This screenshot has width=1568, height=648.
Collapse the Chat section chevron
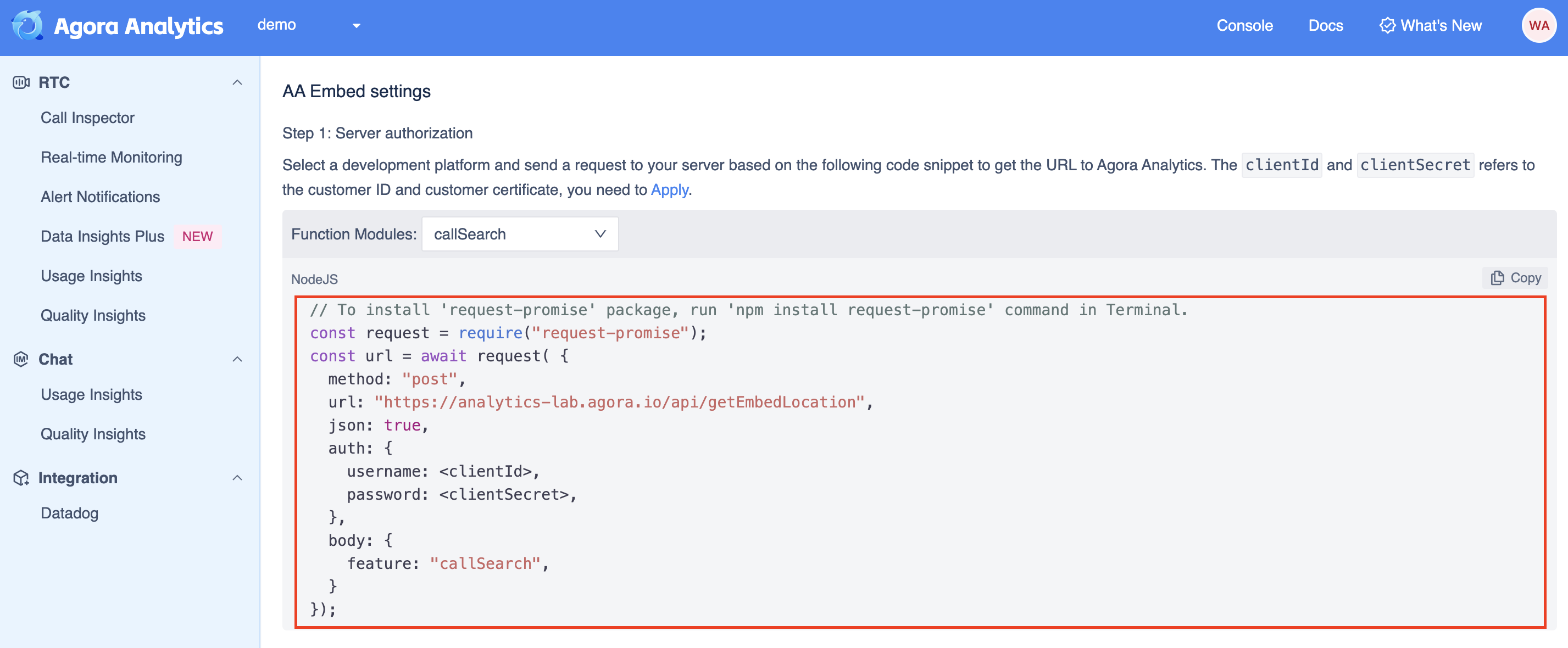237,359
